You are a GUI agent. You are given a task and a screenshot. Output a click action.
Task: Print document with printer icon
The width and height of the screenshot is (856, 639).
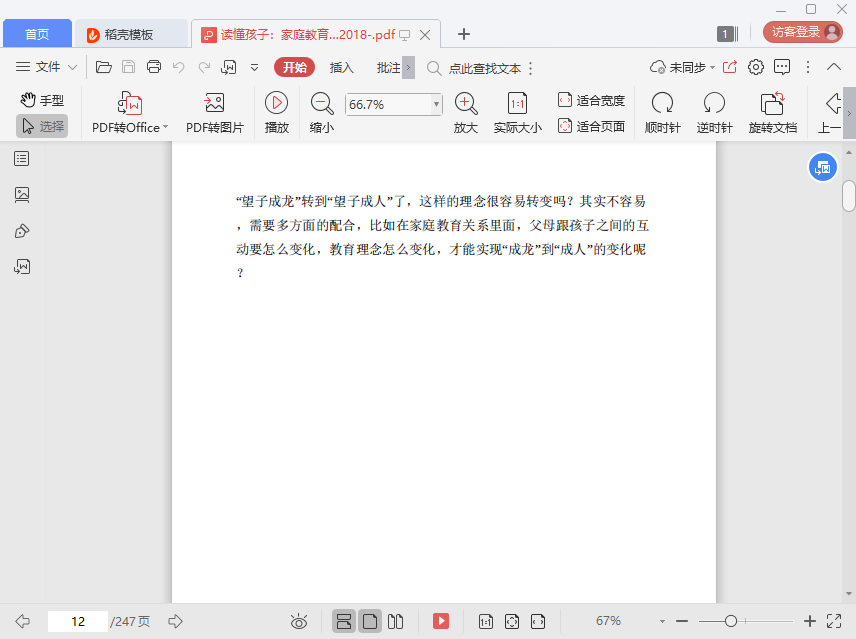154,67
